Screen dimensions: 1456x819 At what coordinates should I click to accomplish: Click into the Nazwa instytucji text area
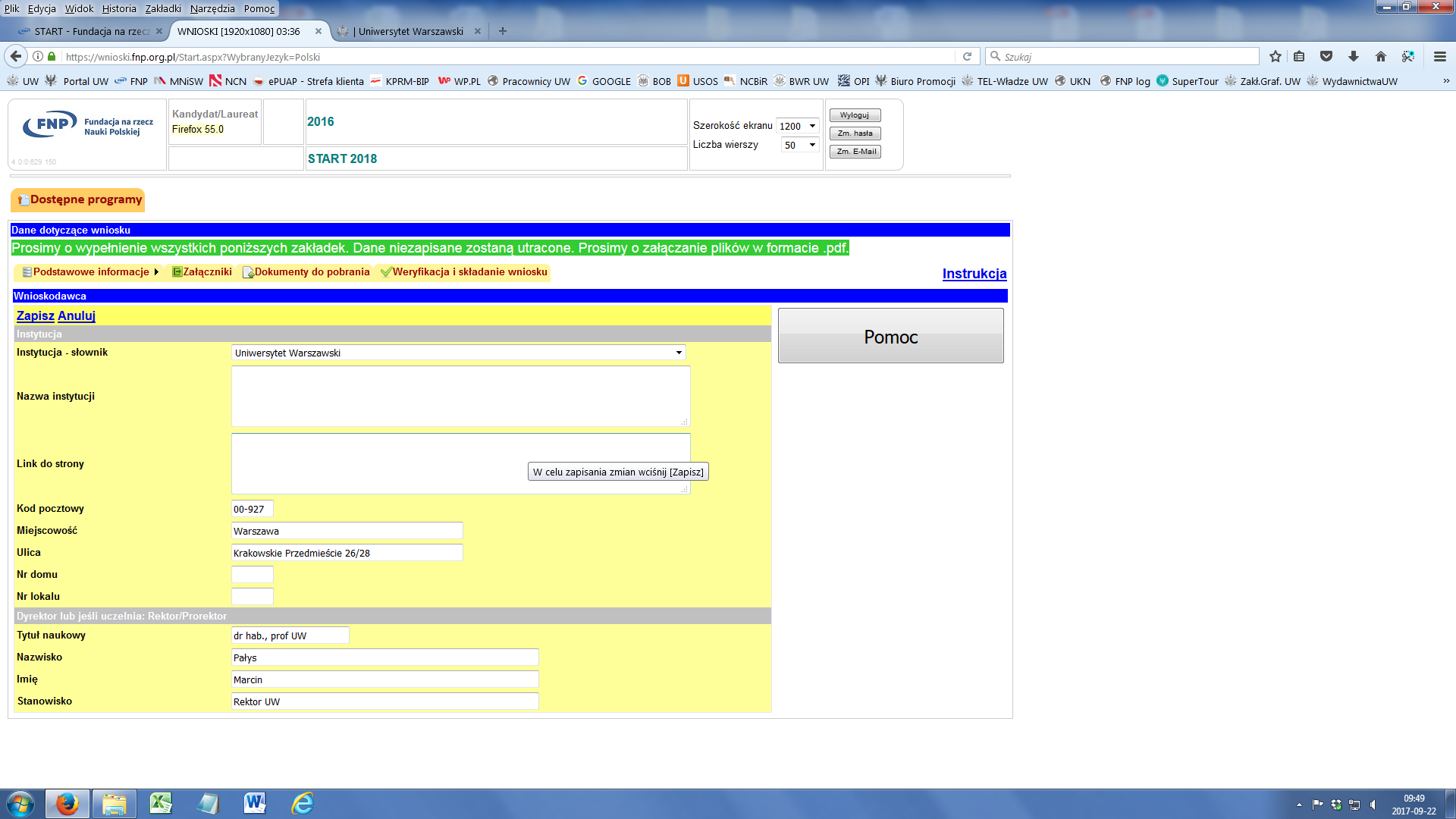460,396
